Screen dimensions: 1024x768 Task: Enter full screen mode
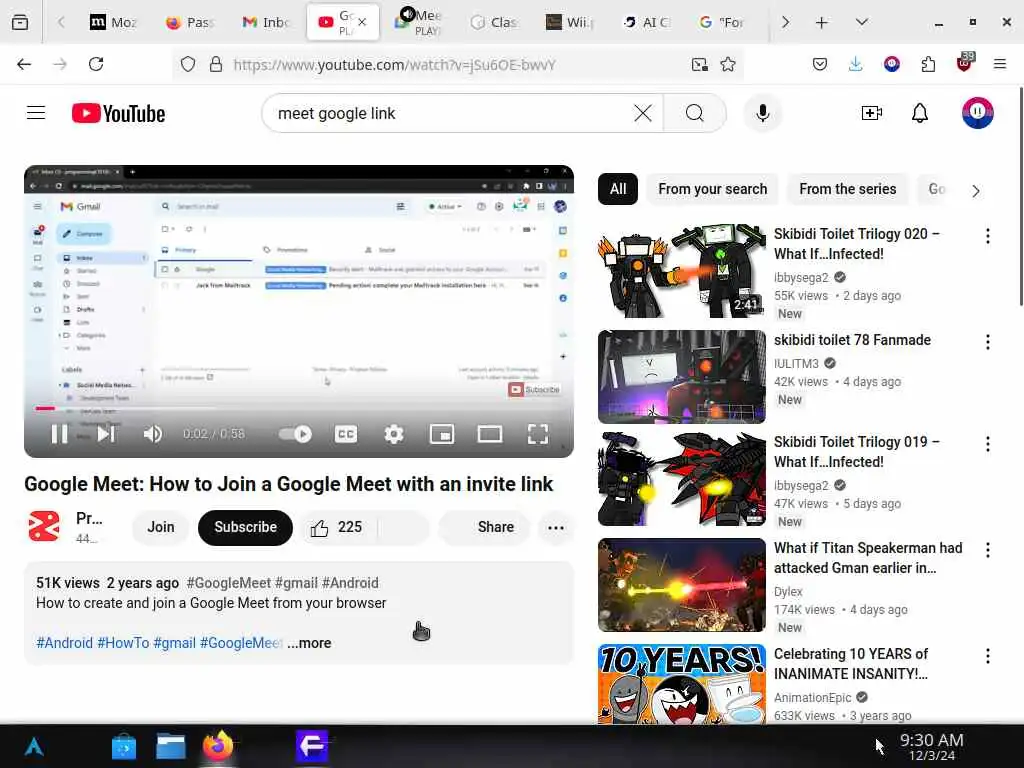coord(537,434)
